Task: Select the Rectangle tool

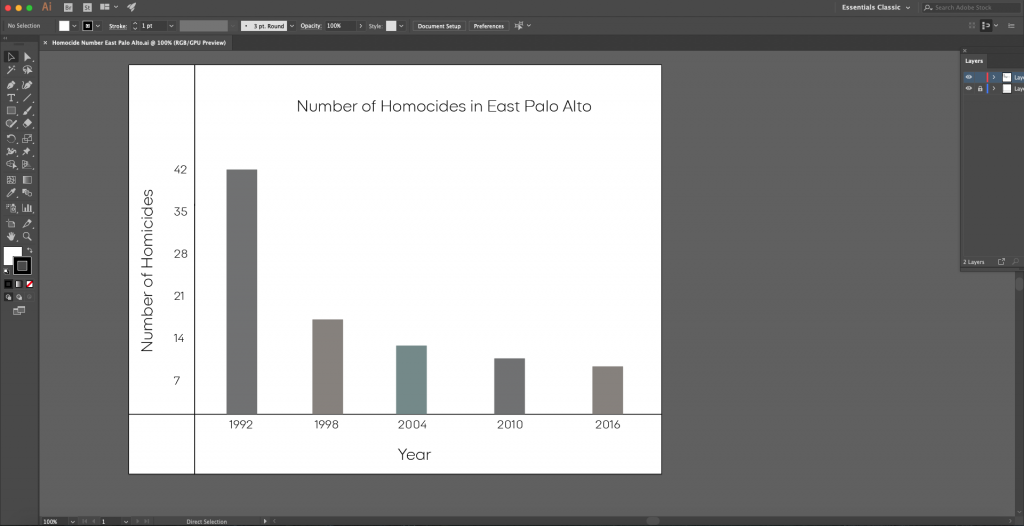Action: coord(11,110)
